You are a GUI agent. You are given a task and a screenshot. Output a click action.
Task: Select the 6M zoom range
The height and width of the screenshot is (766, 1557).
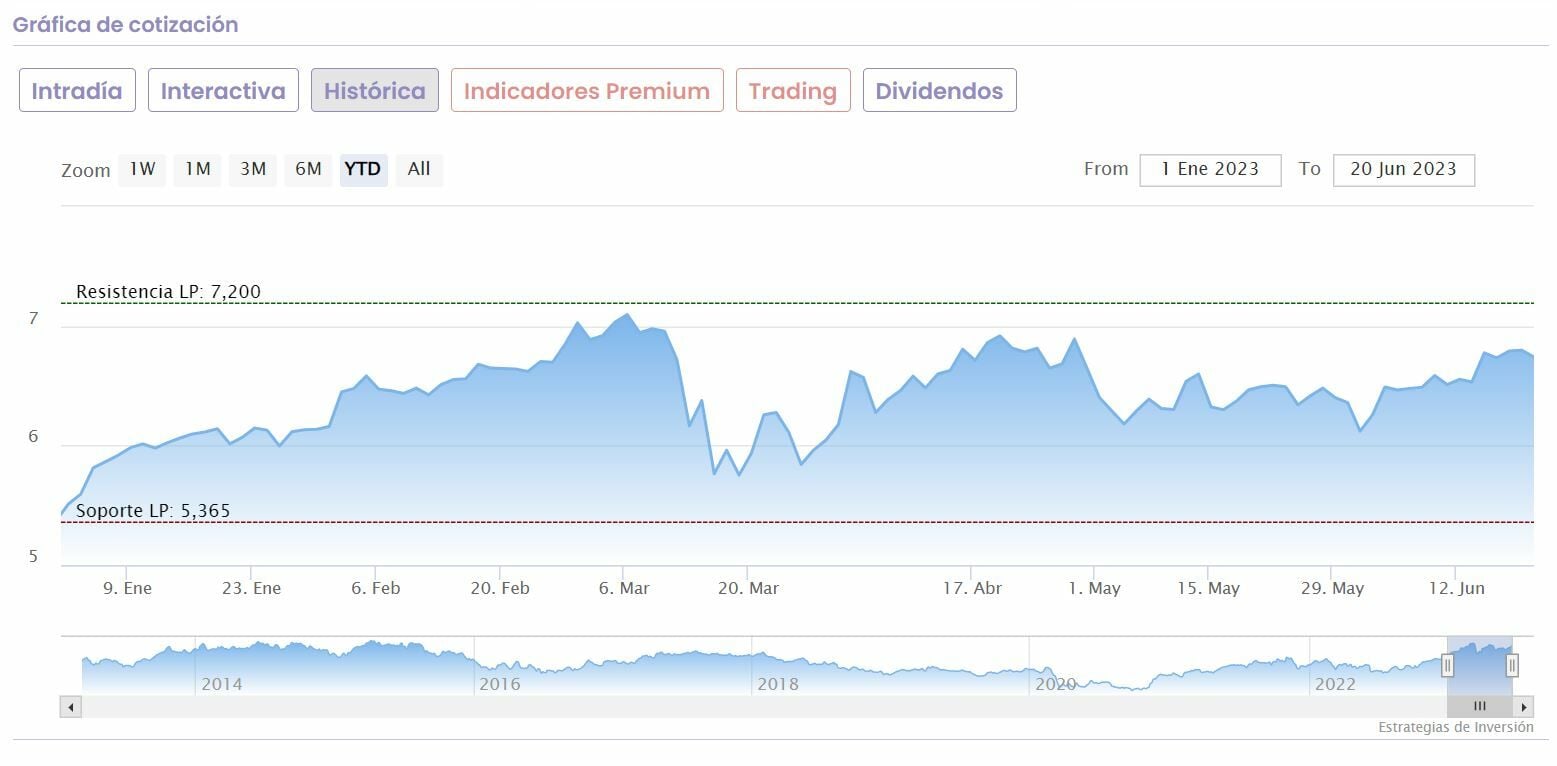(x=308, y=169)
